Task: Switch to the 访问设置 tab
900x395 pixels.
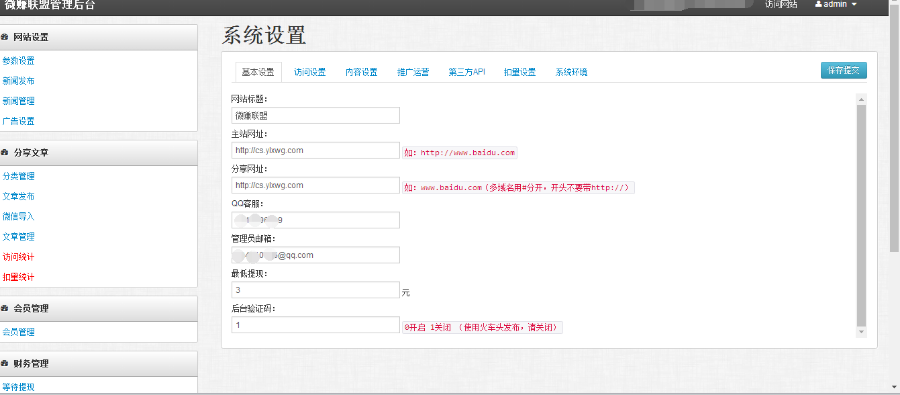Action: [310, 72]
